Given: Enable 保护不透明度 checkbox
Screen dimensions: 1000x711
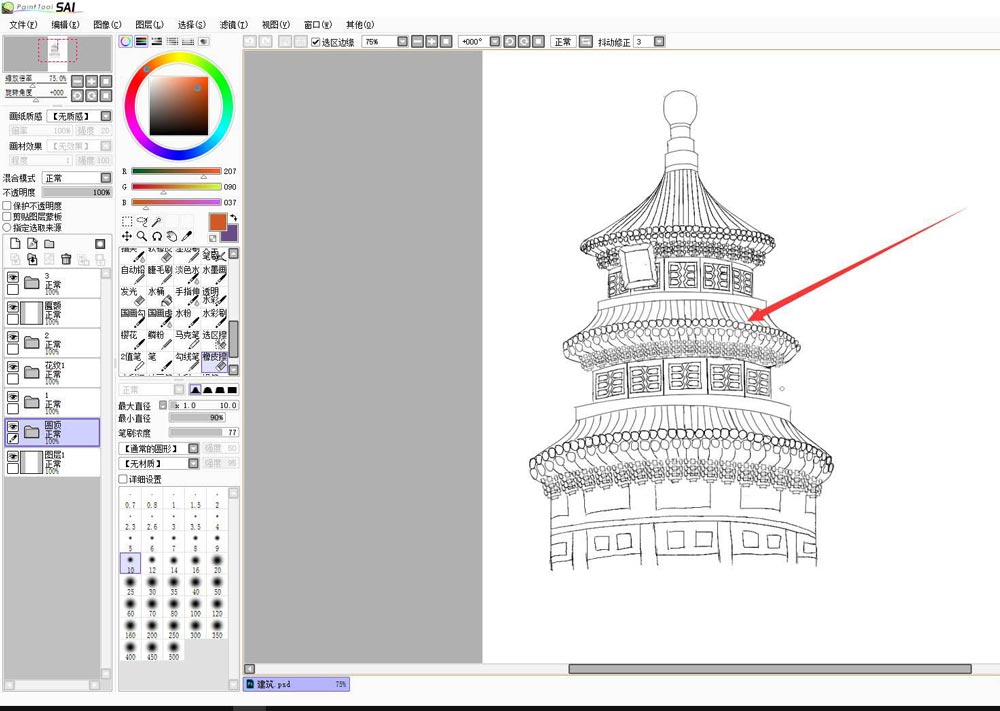Looking at the screenshot, I should (8, 205).
